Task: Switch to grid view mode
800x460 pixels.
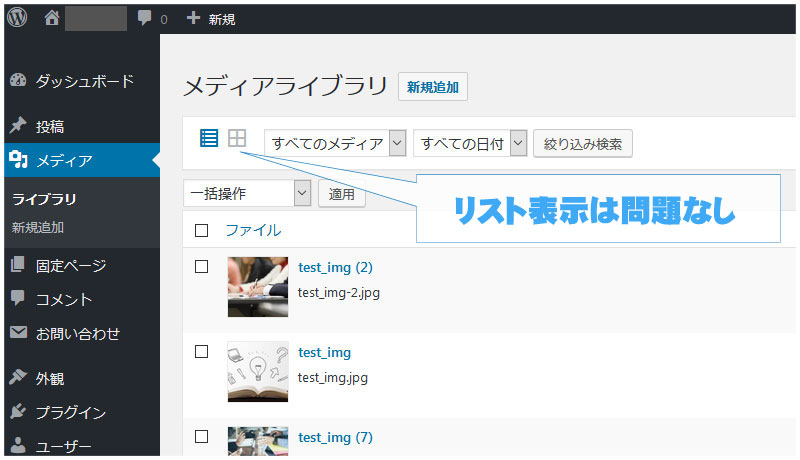Action: click(237, 138)
